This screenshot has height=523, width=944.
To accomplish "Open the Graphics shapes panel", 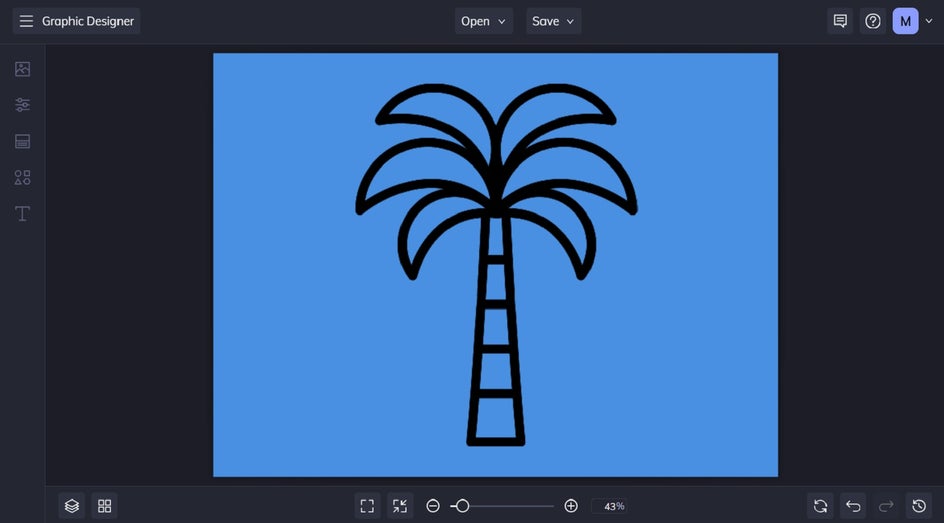I will tap(22, 178).
